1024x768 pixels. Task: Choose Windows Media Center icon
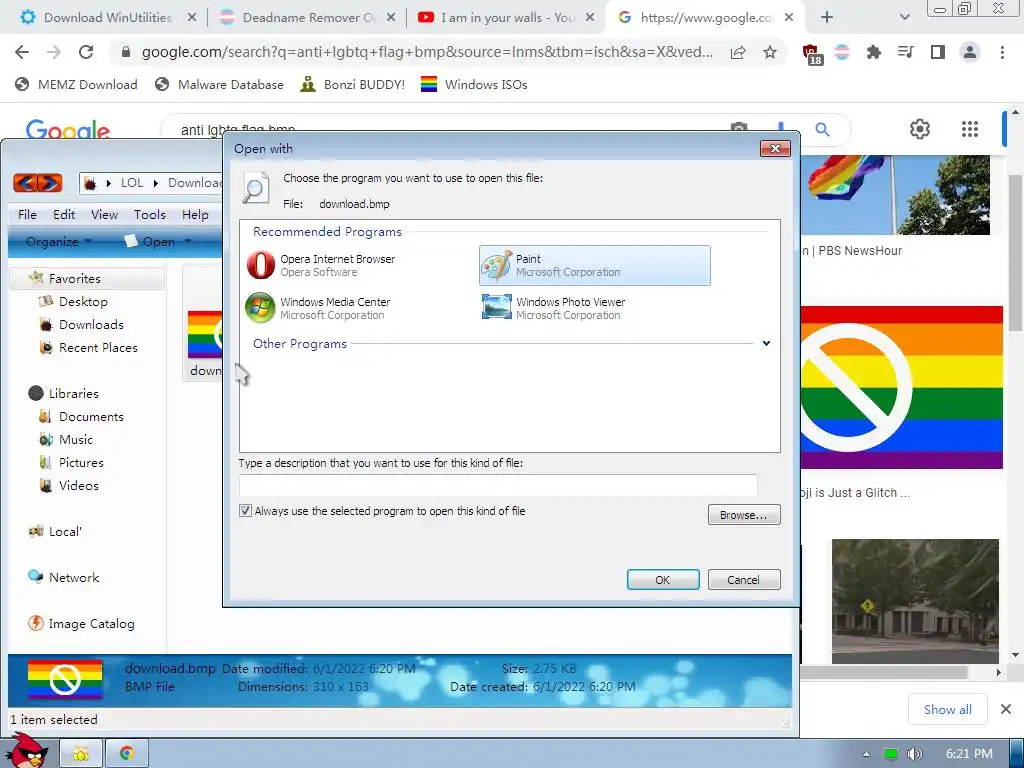[x=260, y=308]
